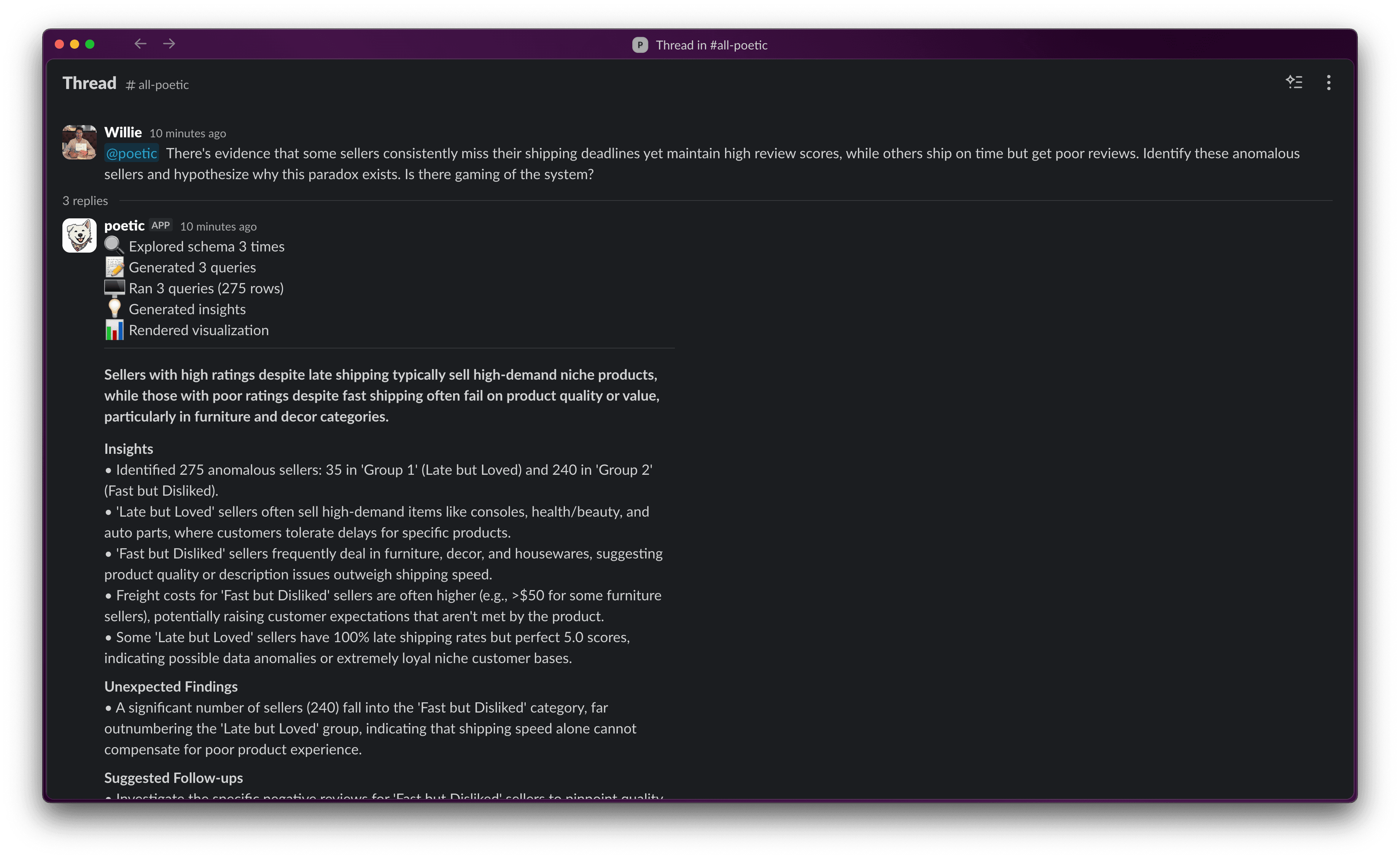The width and height of the screenshot is (1400, 859).
Task: Click the poetic message timestamp
Action: [218, 226]
